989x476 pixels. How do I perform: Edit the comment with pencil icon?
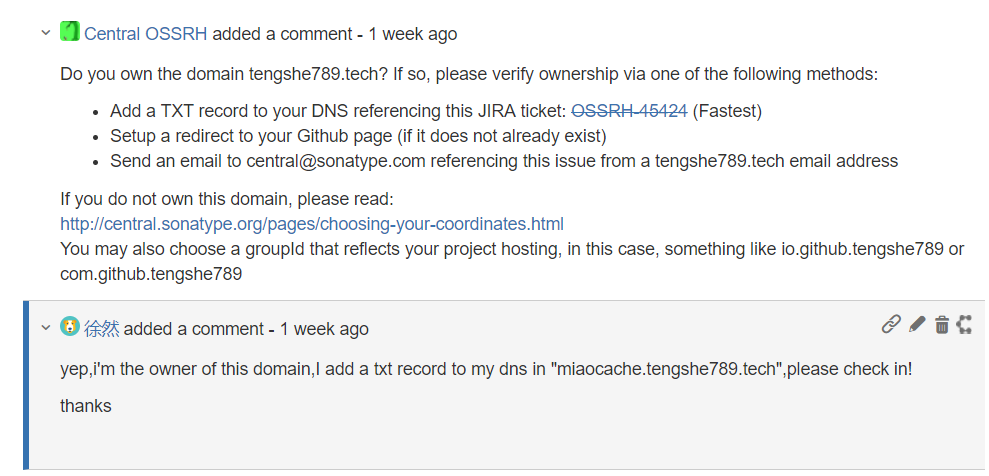[x=917, y=324]
